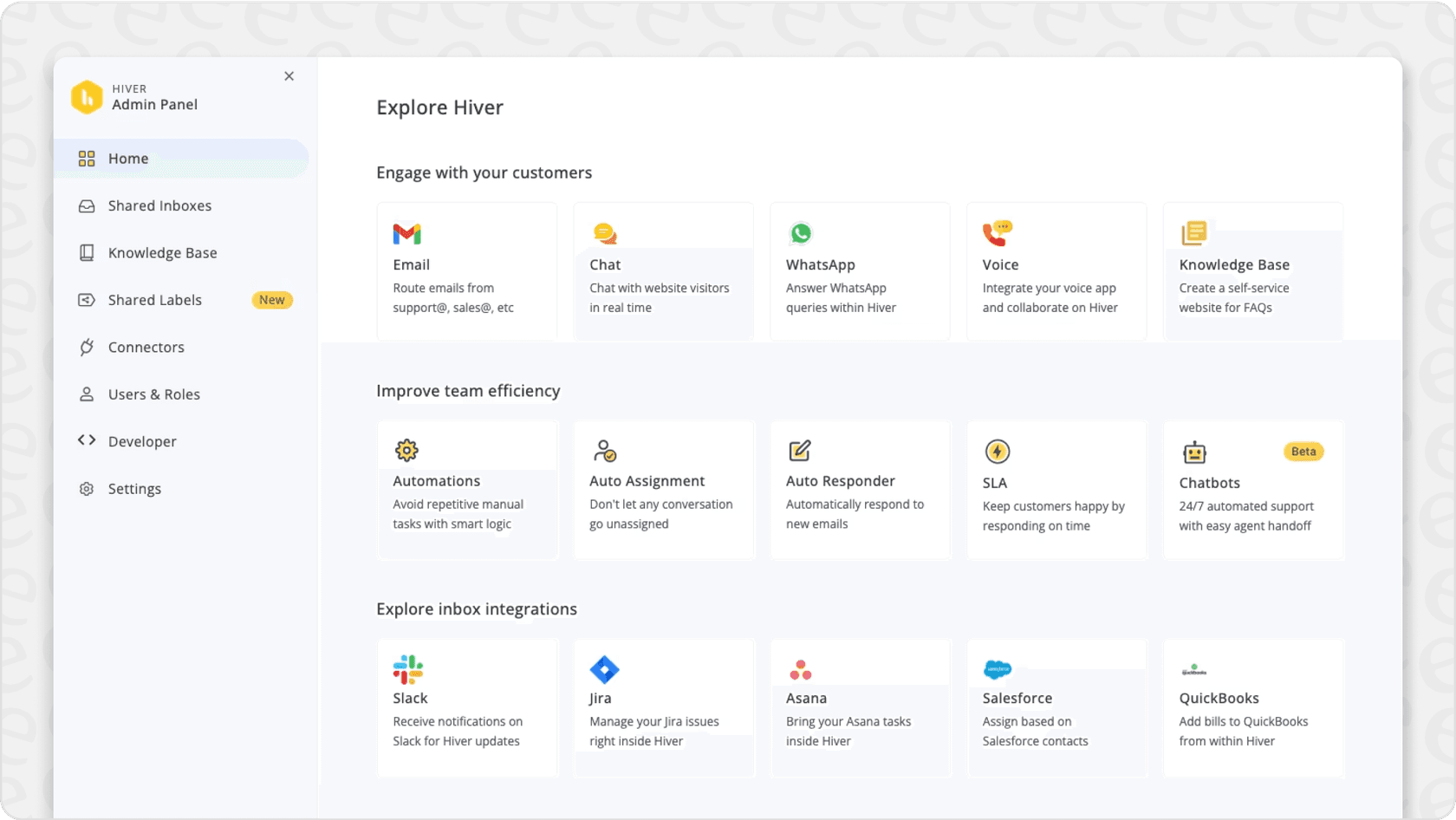1456x820 pixels.
Task: Click the Chatbots robot icon
Action: click(x=1194, y=452)
